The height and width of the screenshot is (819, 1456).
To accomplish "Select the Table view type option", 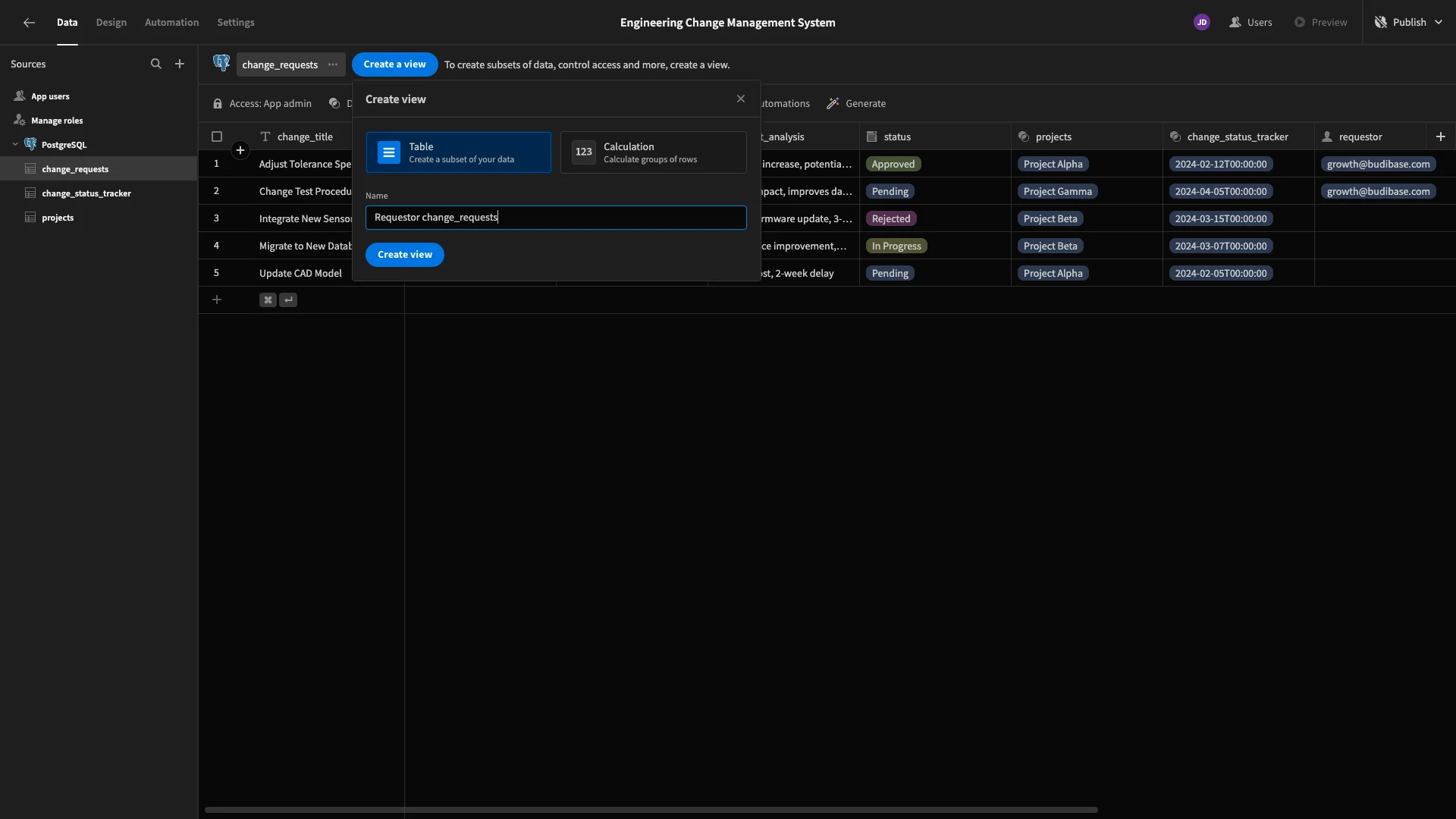I will (x=459, y=152).
